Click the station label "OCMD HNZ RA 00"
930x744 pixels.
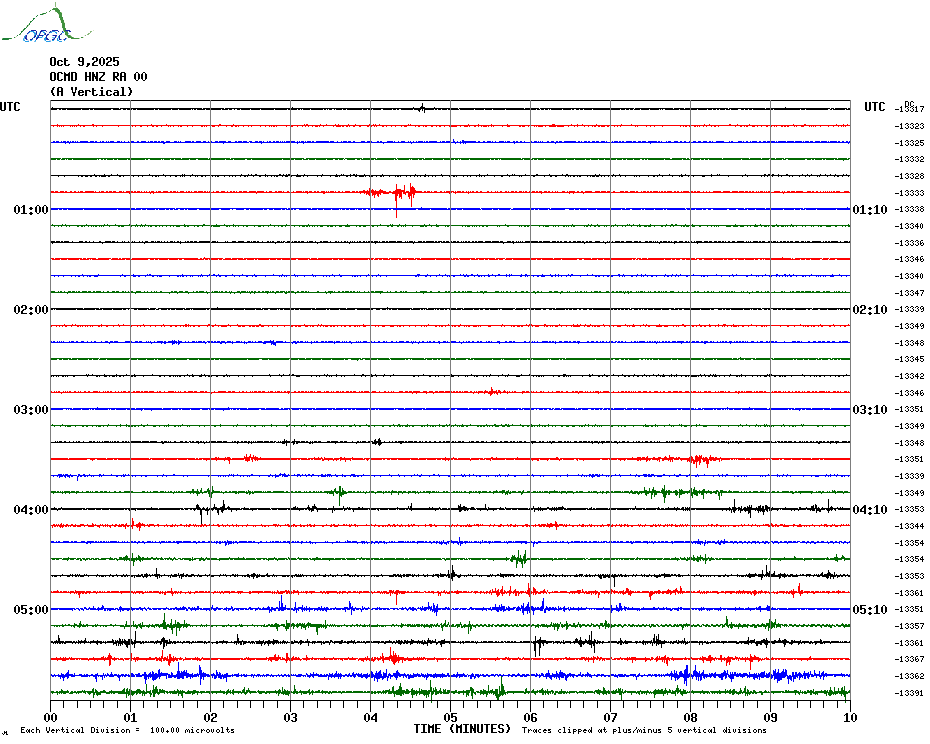pos(98,77)
